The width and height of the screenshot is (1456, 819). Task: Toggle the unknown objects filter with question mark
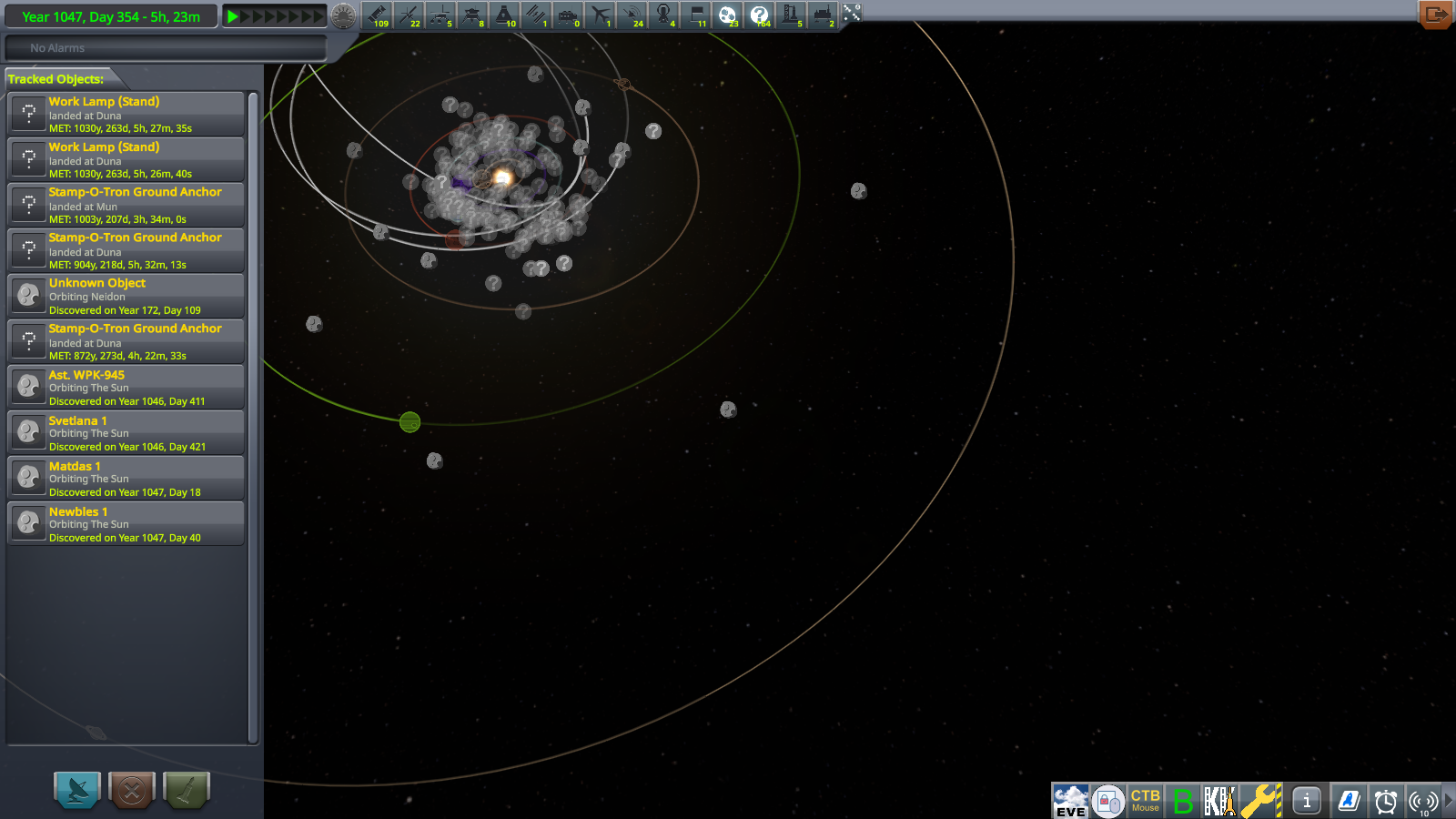[x=759, y=15]
